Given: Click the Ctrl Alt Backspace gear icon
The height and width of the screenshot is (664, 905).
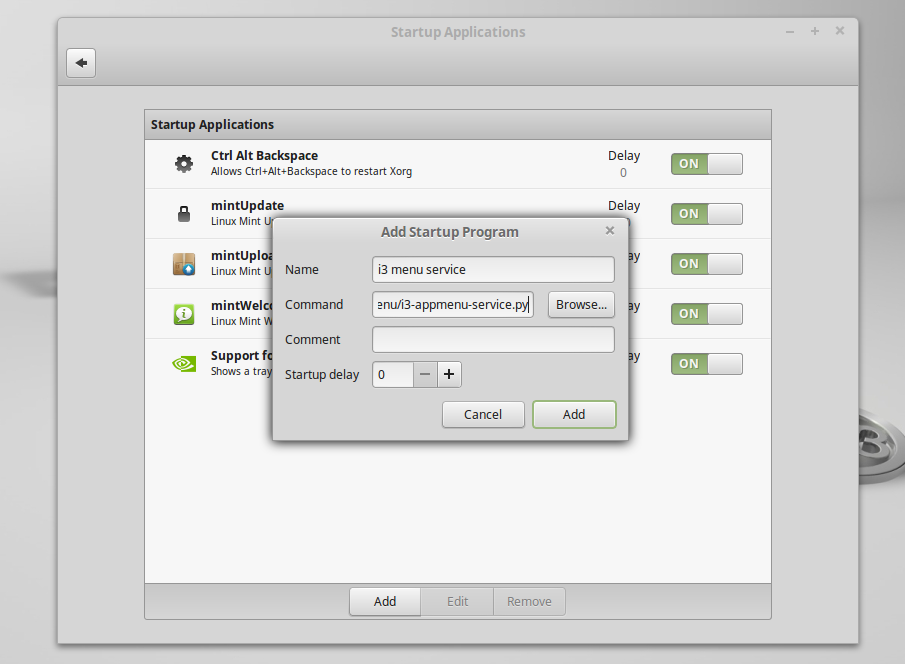Looking at the screenshot, I should pyautogui.click(x=184, y=164).
